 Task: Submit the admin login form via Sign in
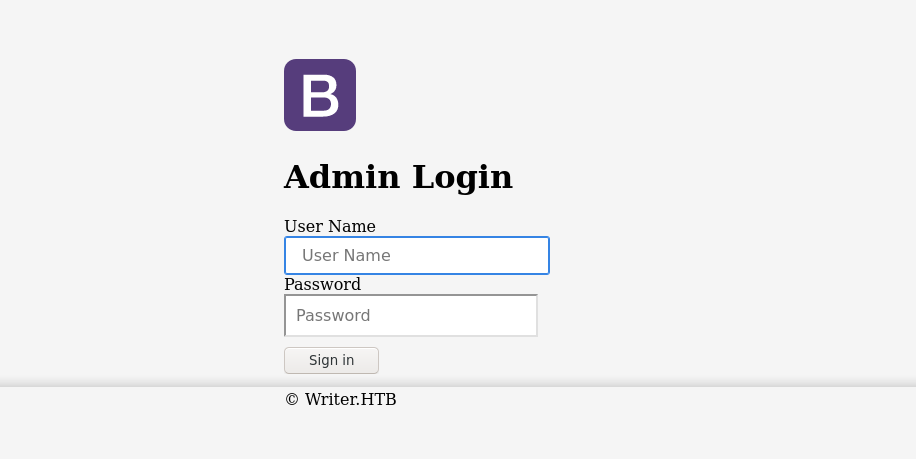click(x=331, y=360)
